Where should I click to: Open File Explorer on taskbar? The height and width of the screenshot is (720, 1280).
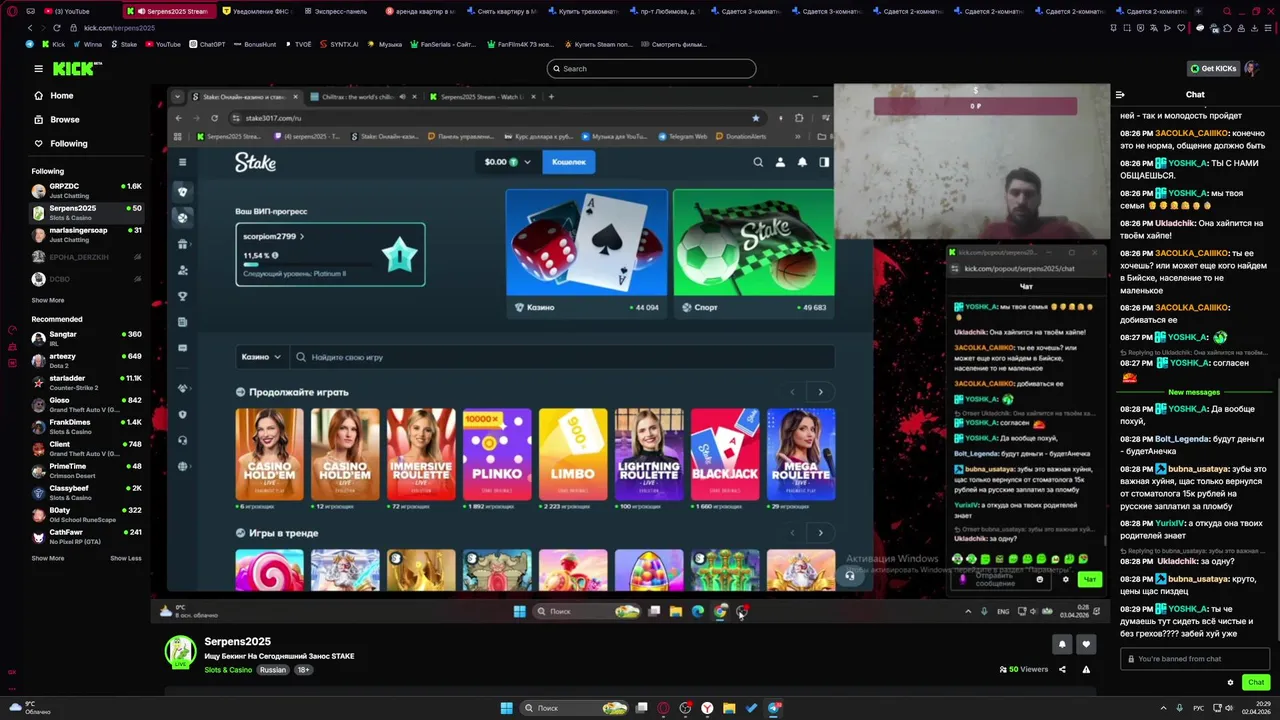click(x=729, y=708)
